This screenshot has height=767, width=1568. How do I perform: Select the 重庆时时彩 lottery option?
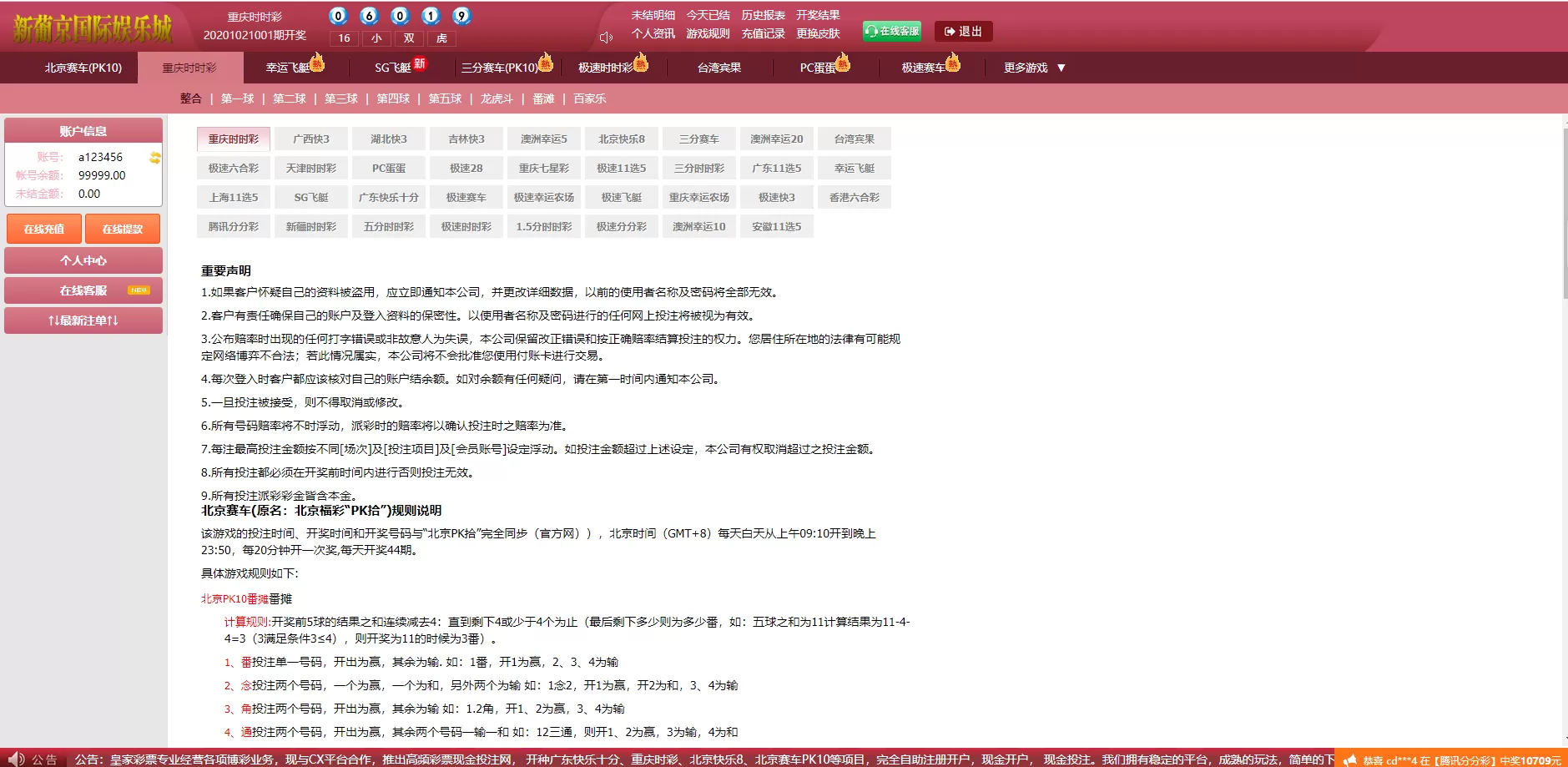[233, 138]
